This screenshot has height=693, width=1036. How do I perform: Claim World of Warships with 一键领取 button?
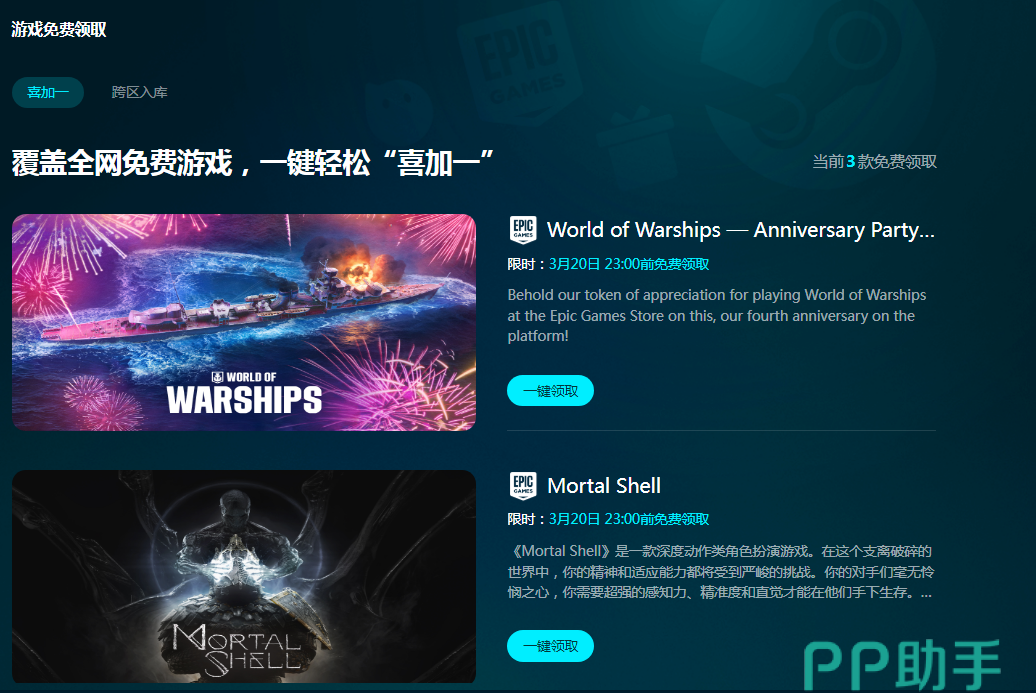pos(550,391)
